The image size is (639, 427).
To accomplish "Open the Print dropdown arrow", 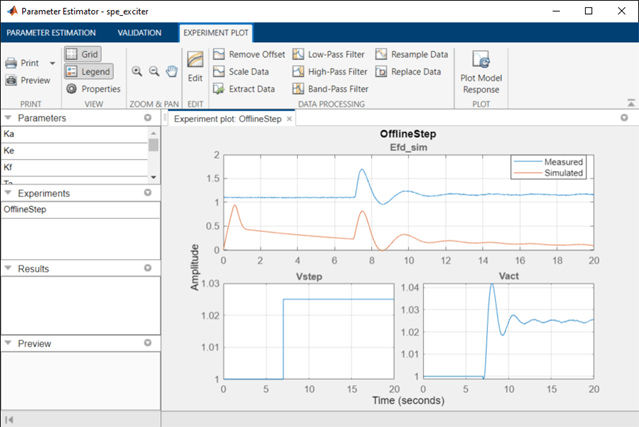I will [x=53, y=63].
